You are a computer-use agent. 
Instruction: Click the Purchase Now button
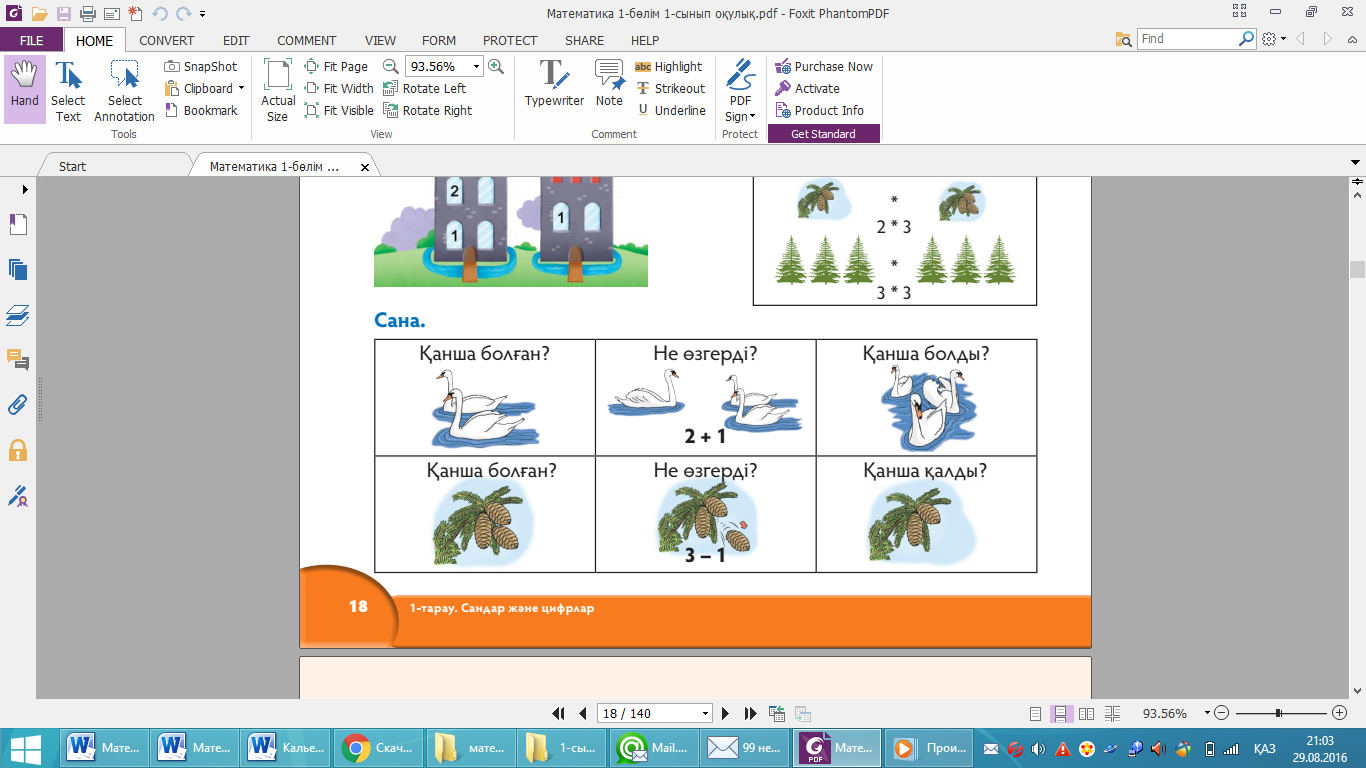824,67
